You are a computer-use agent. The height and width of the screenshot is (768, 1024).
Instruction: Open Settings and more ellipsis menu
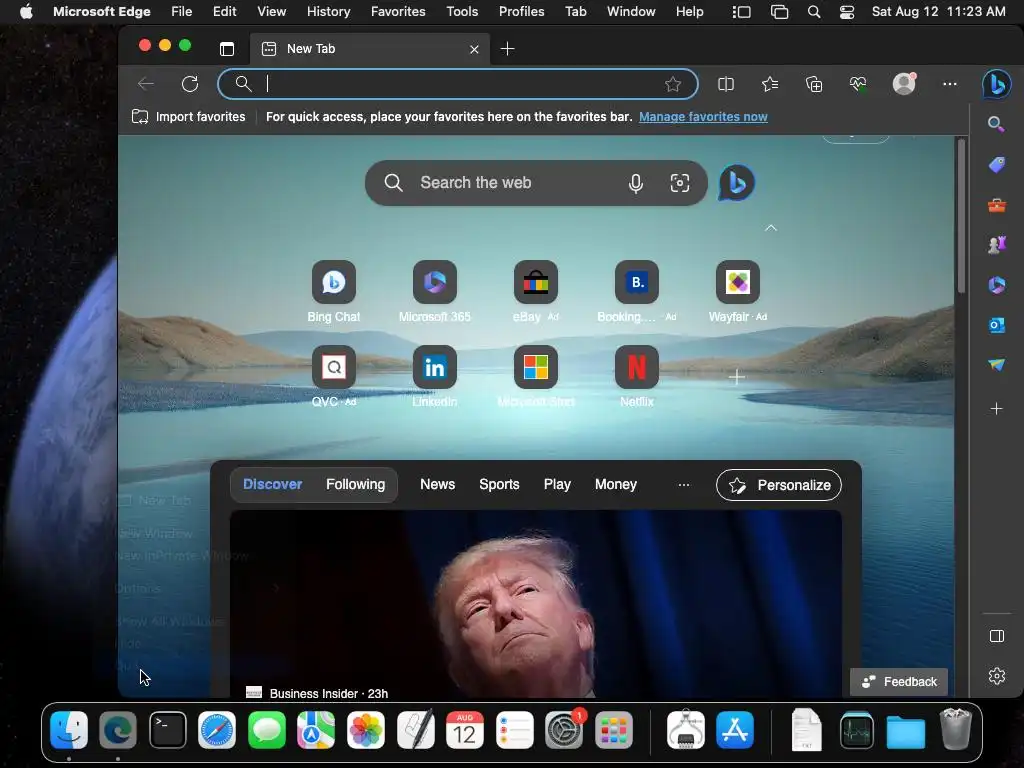coord(950,84)
